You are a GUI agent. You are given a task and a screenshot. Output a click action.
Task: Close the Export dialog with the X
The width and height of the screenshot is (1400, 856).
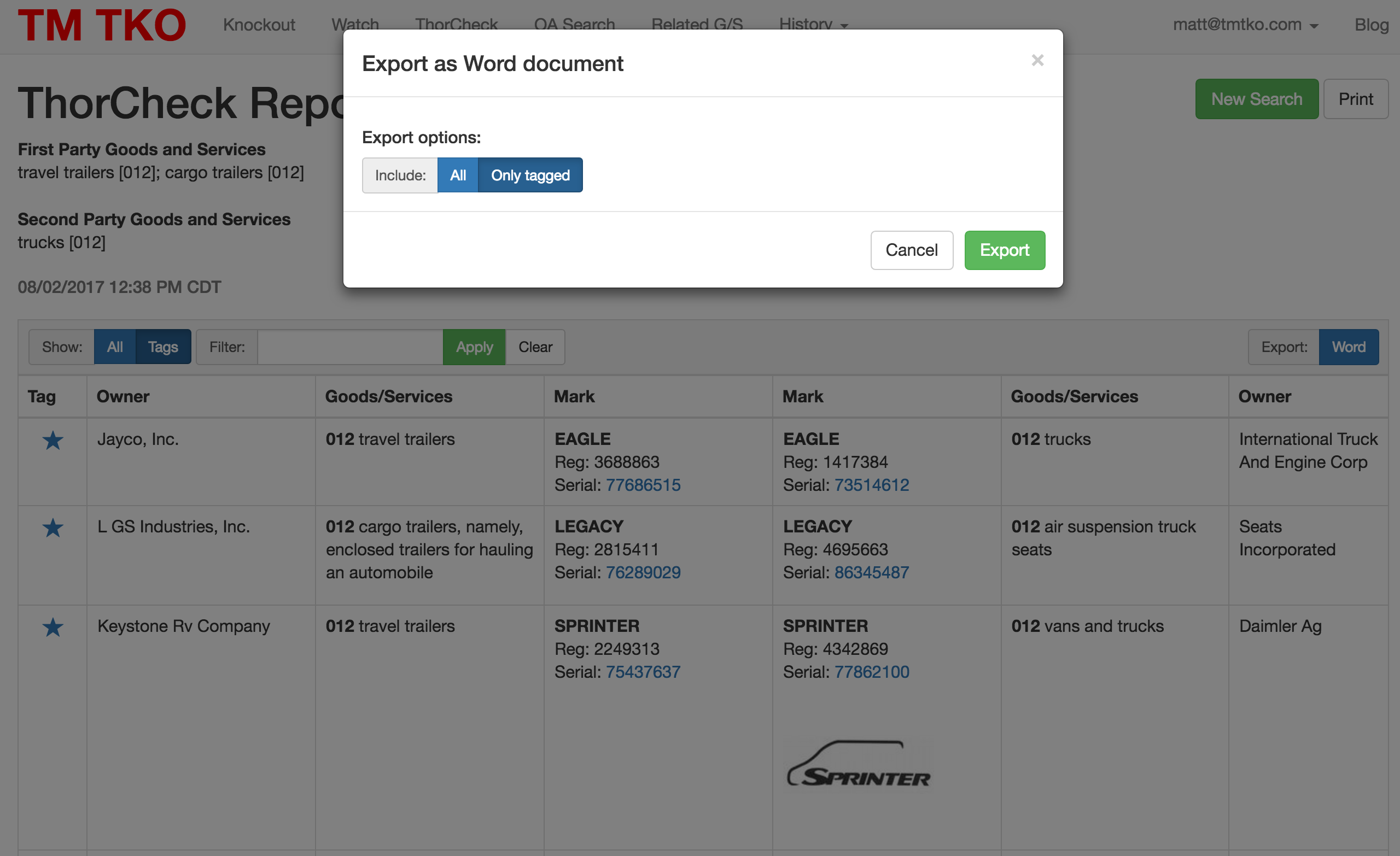pos(1037,60)
